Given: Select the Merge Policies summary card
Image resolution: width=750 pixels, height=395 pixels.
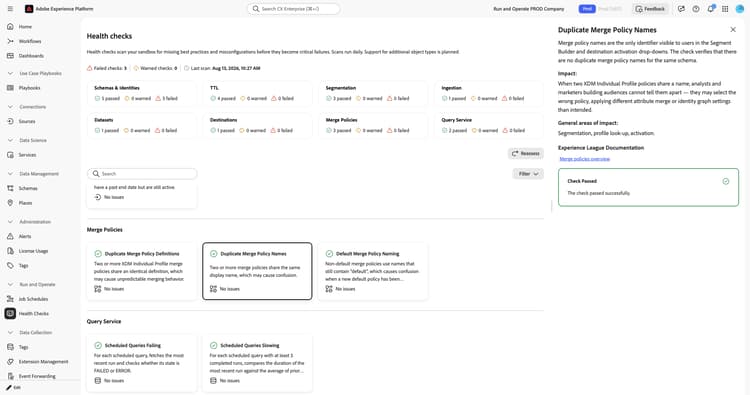Looking at the screenshot, I should [373, 125].
